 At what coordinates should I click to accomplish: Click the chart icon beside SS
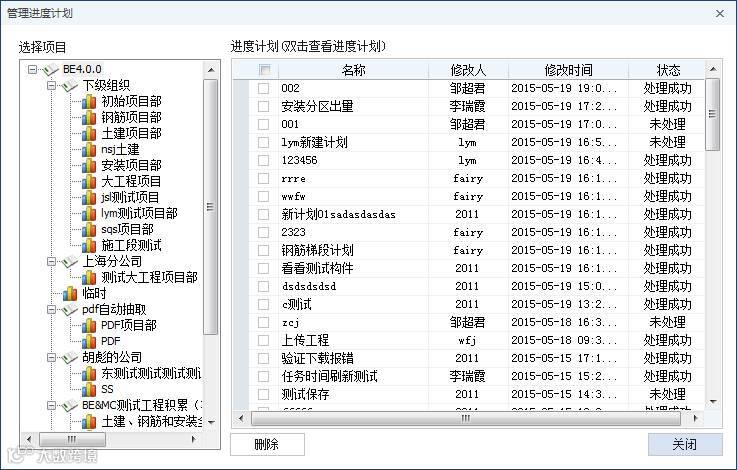click(x=89, y=389)
